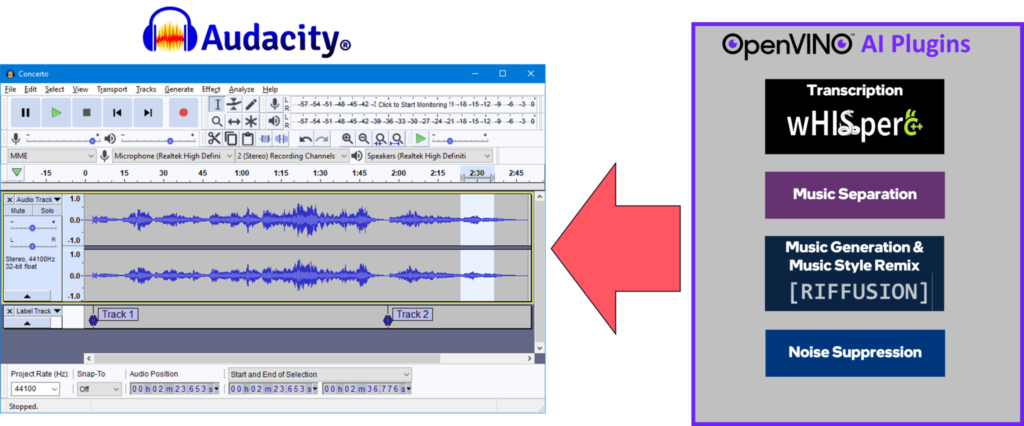Click the green Play button

pyautogui.click(x=56, y=113)
